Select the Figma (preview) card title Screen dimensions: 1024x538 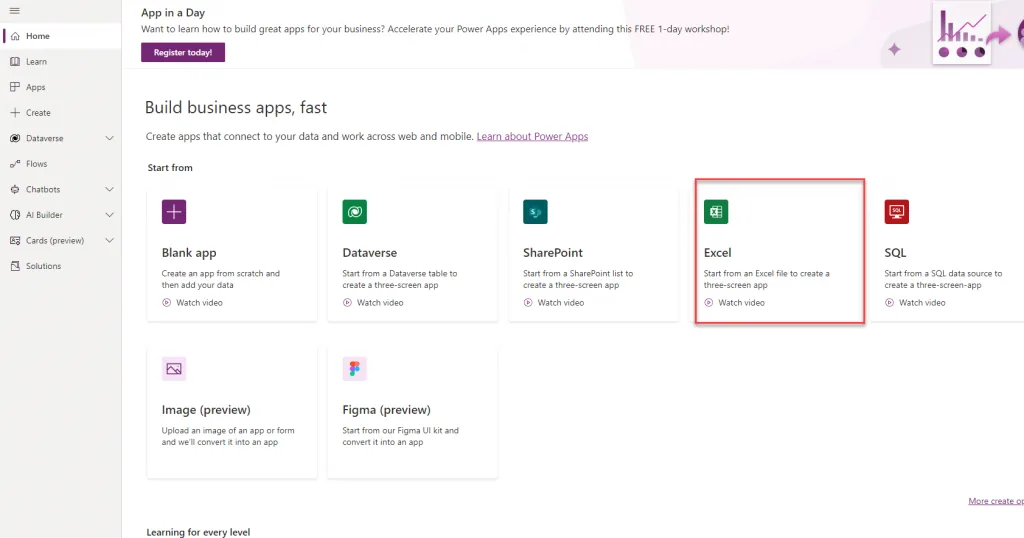[x=387, y=410]
